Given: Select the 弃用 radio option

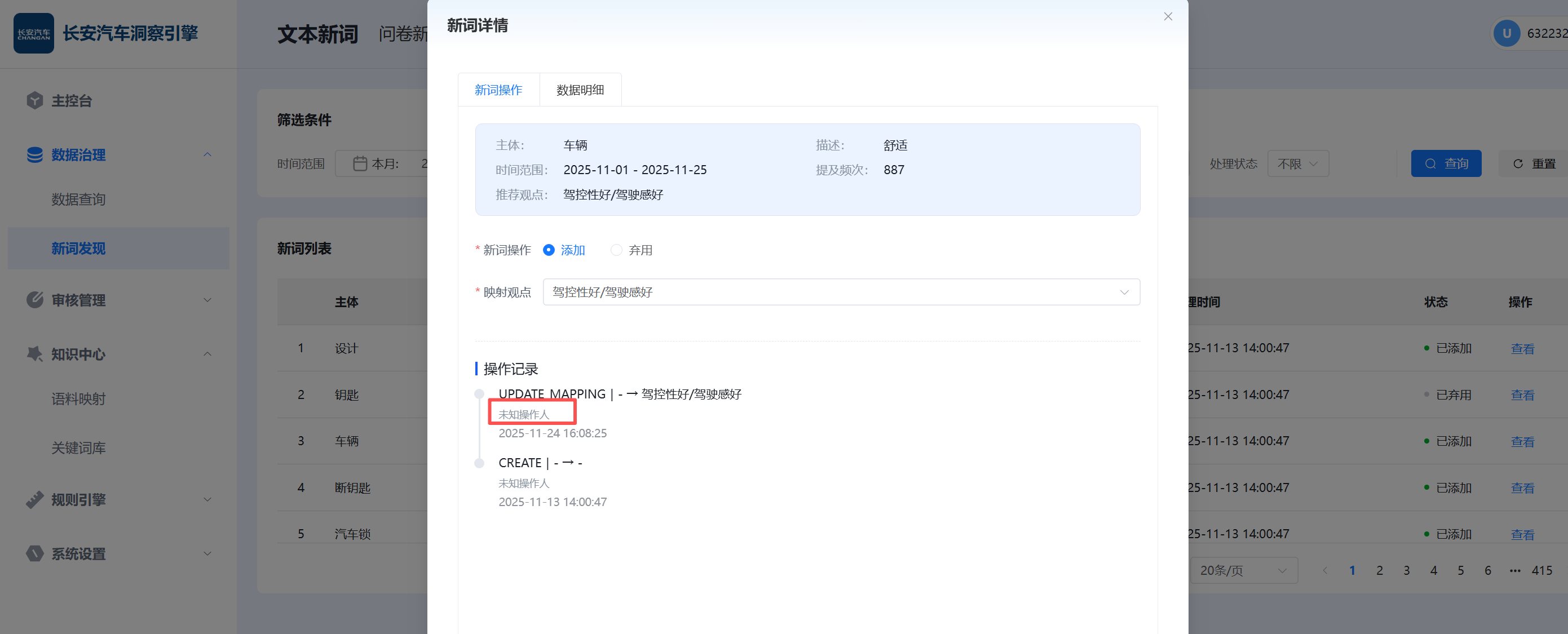Looking at the screenshot, I should pyautogui.click(x=616, y=250).
